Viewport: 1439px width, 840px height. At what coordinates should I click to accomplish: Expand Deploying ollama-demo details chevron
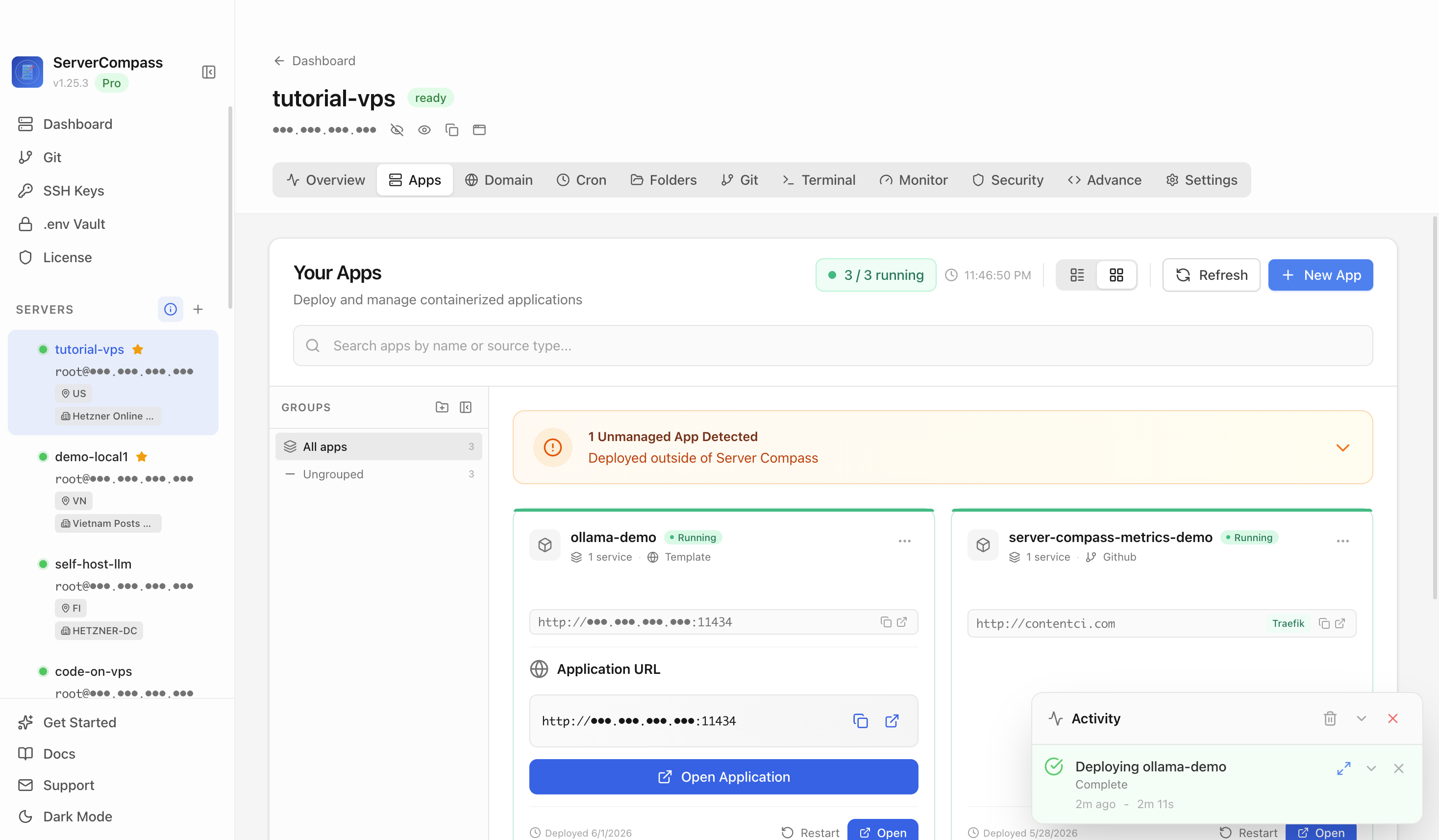(x=1371, y=768)
